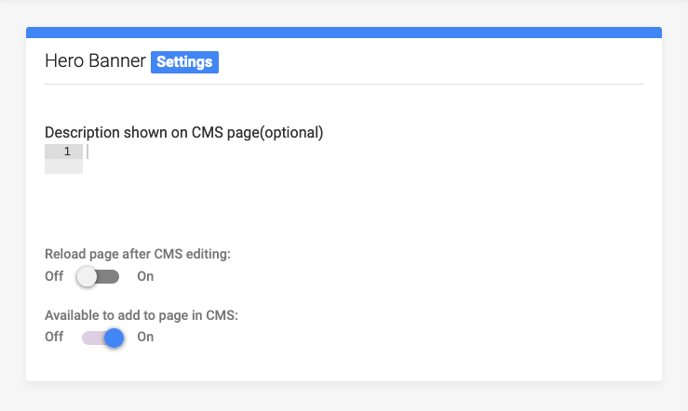Click the On label beside Reload page toggle

(x=145, y=276)
